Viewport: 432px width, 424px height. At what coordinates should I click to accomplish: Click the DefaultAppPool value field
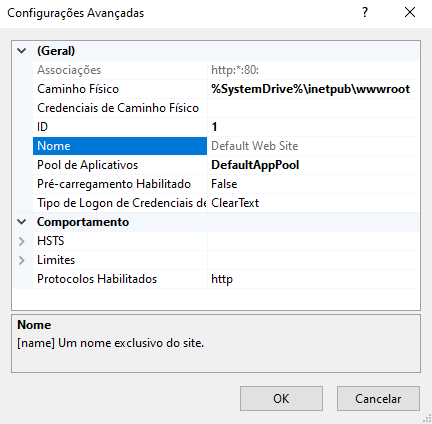click(313, 165)
